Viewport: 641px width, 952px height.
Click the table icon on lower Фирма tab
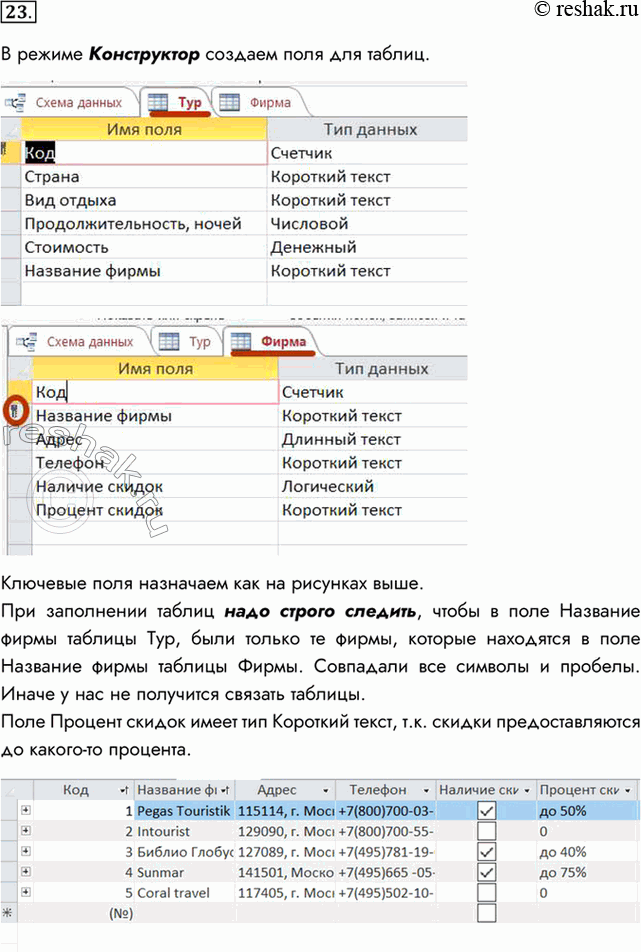pyautogui.click(x=240, y=341)
